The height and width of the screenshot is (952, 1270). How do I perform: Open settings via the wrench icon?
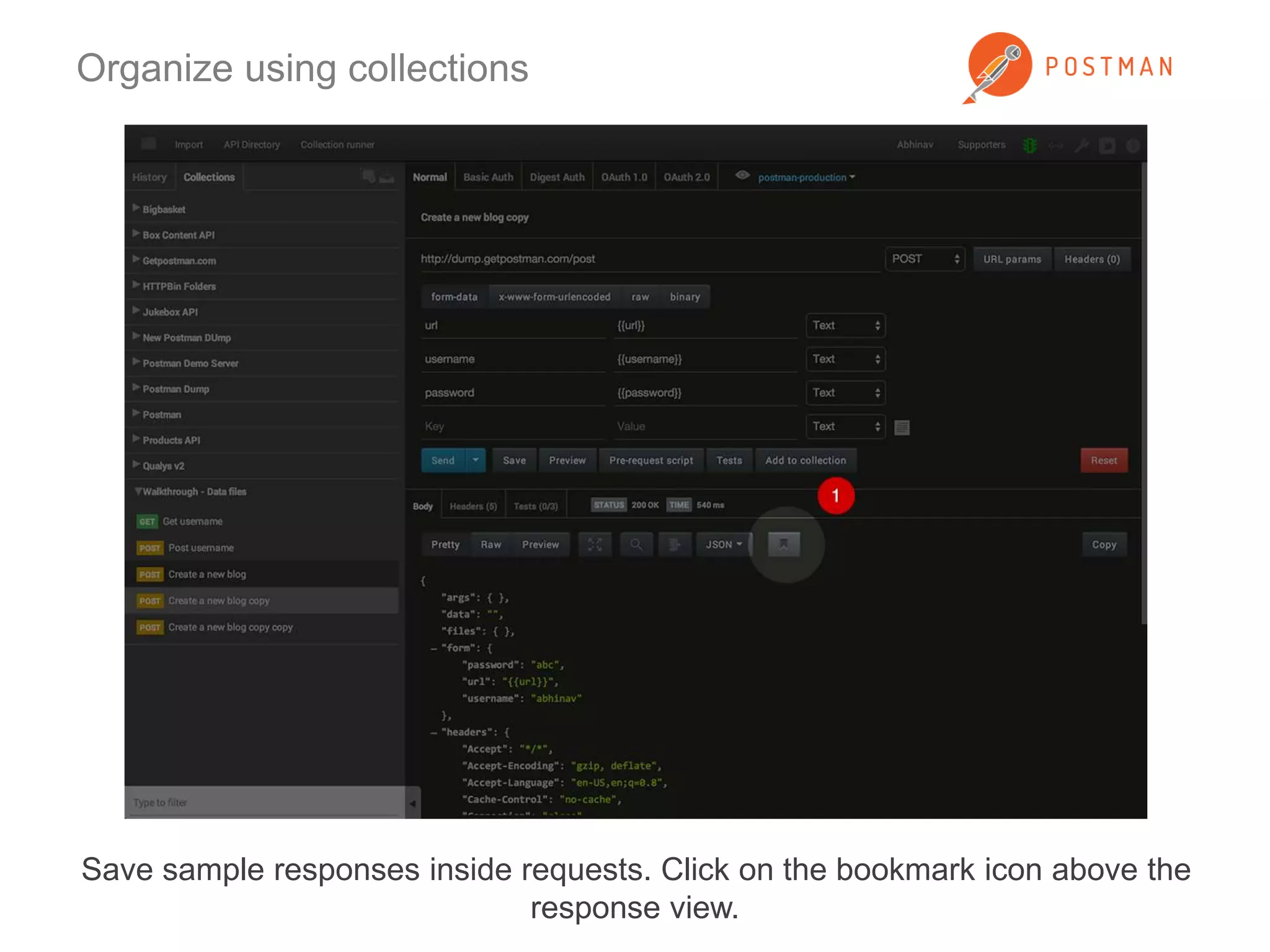1081,145
